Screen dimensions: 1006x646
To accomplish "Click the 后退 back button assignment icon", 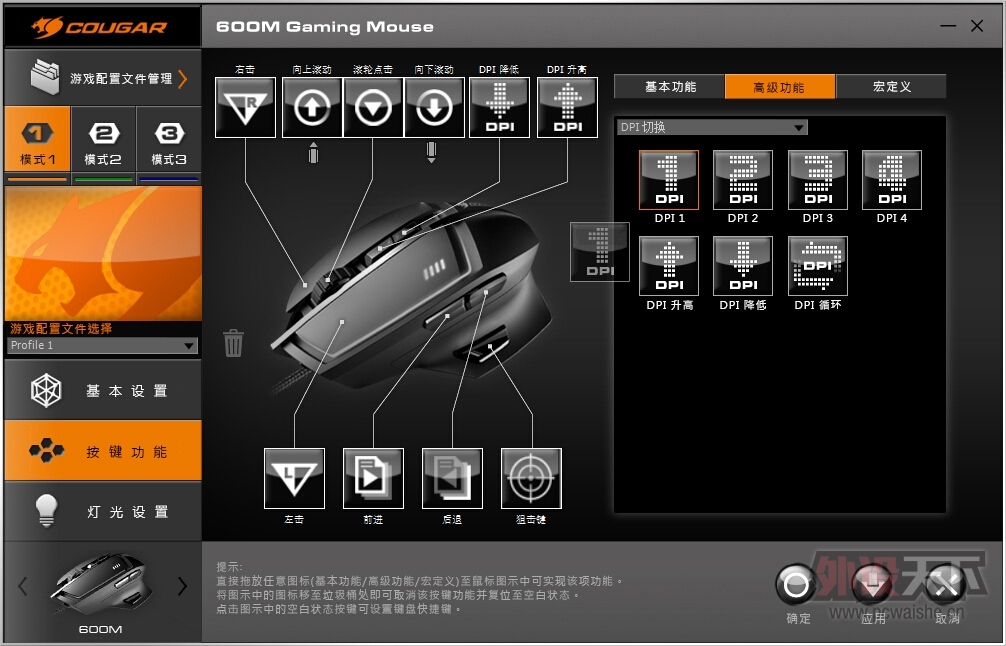I will point(452,479).
